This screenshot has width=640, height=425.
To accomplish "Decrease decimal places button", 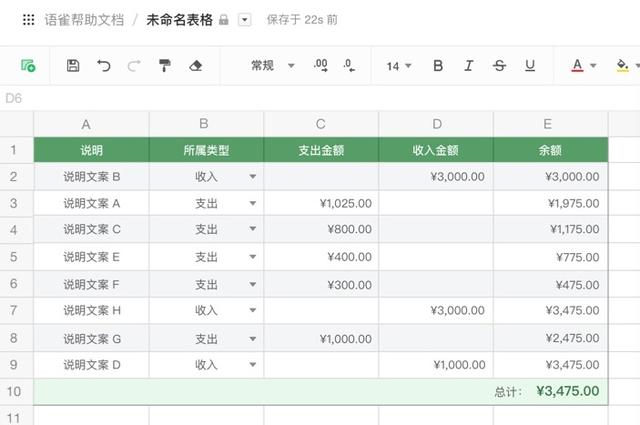I will click(x=349, y=66).
